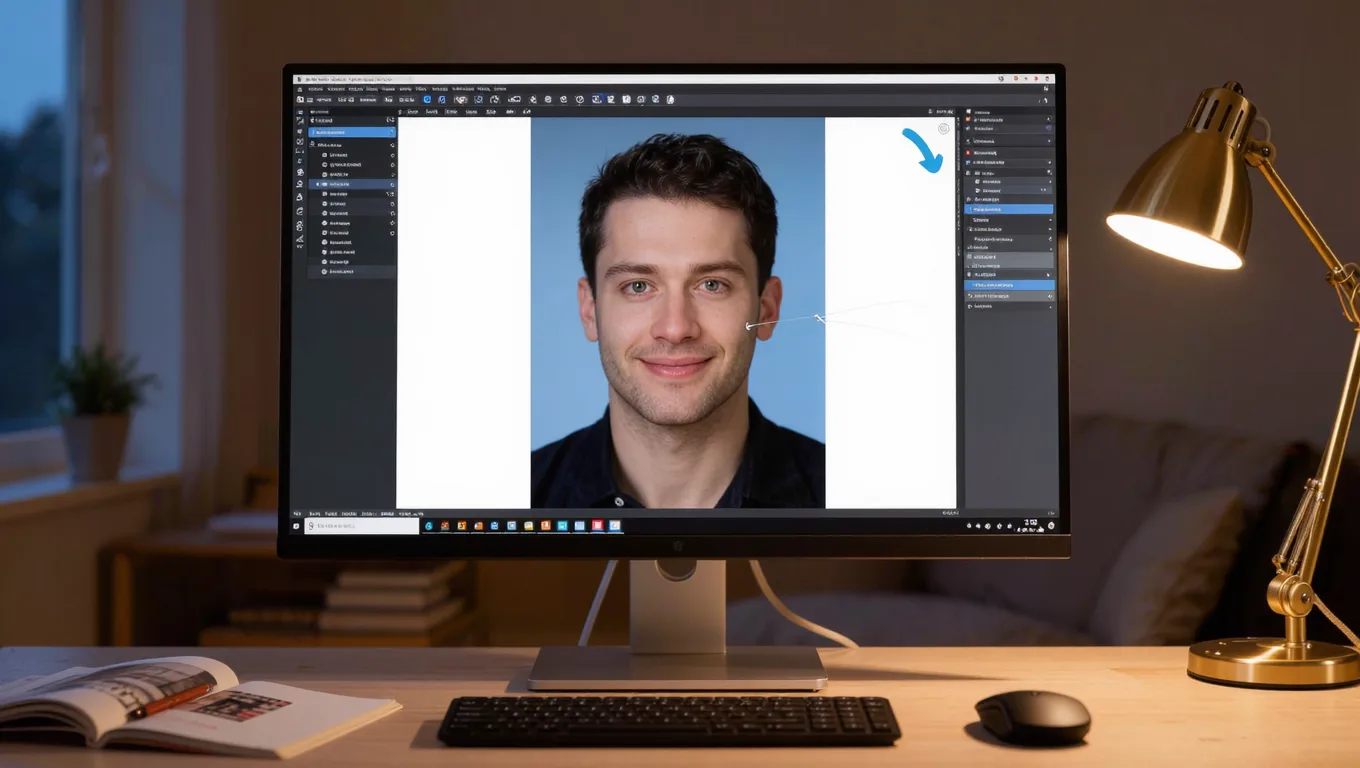Open the taskbar clock in the system tray
Image resolution: width=1360 pixels, height=768 pixels.
pos(1030,526)
